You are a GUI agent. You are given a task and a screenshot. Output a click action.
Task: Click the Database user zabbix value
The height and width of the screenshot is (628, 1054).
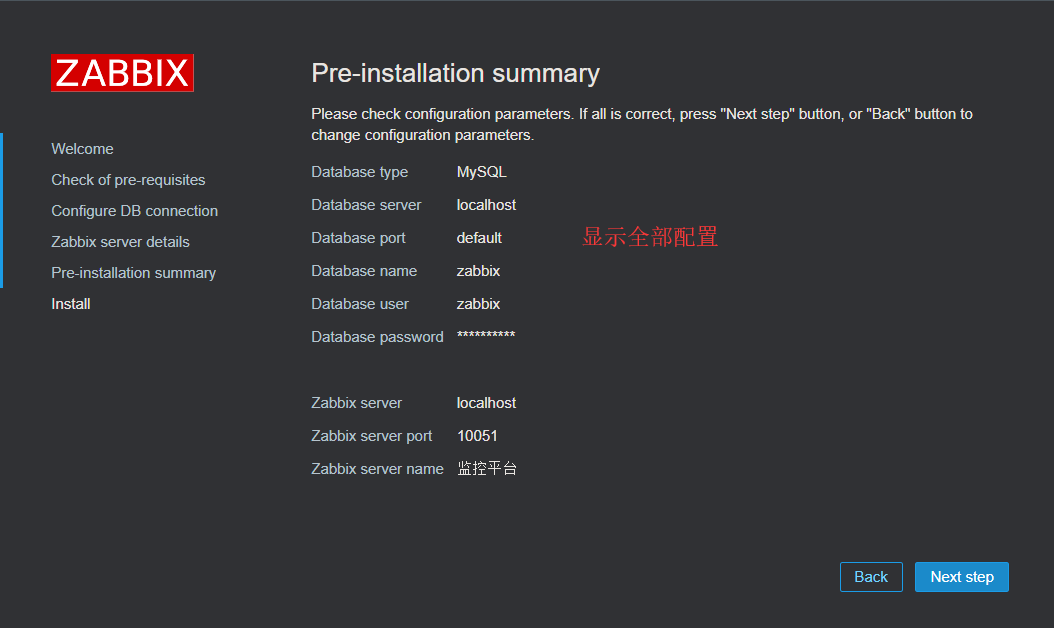point(478,304)
